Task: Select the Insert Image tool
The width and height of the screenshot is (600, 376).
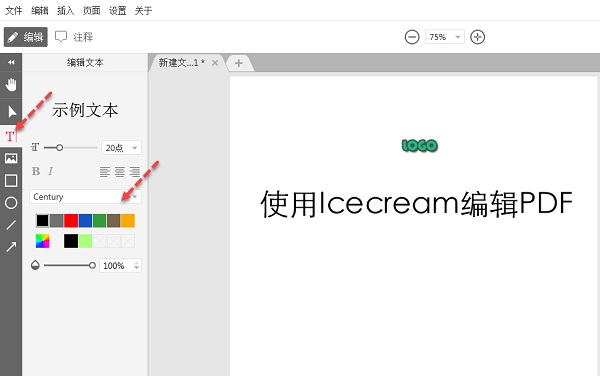Action: pyautogui.click(x=11, y=158)
